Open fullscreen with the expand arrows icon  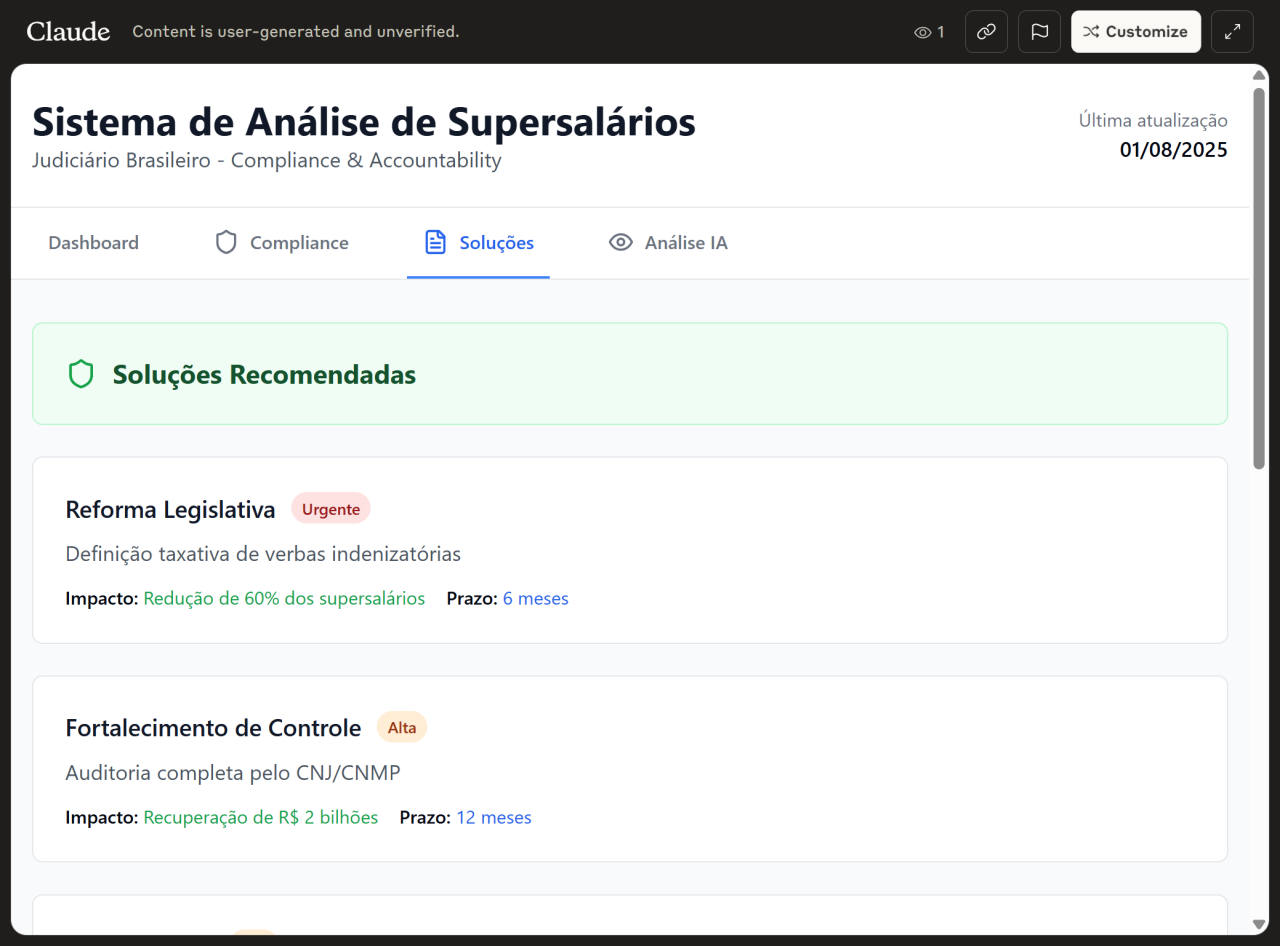[1232, 32]
